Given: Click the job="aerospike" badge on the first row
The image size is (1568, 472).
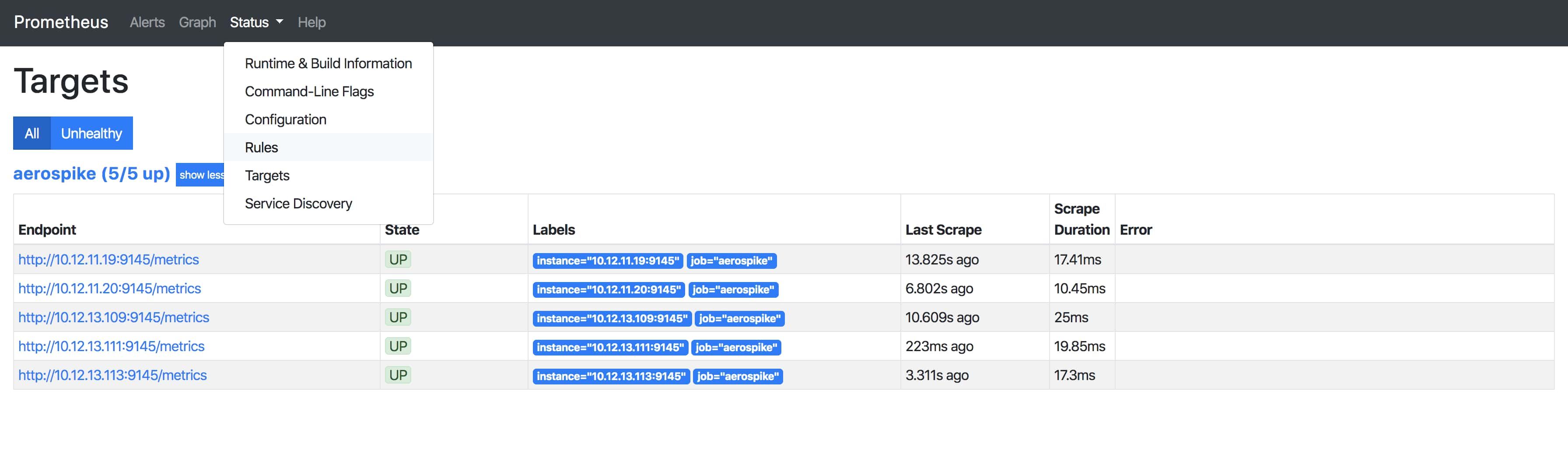Looking at the screenshot, I should tap(731, 261).
